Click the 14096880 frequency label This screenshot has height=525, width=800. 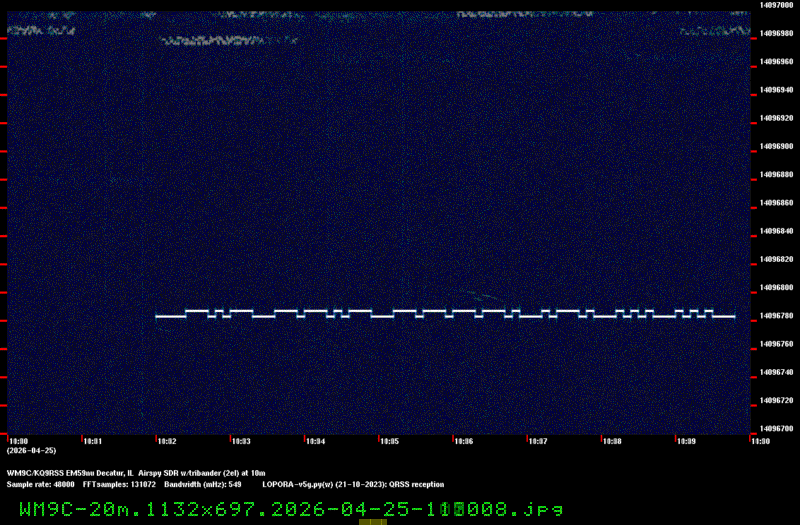coord(776,174)
